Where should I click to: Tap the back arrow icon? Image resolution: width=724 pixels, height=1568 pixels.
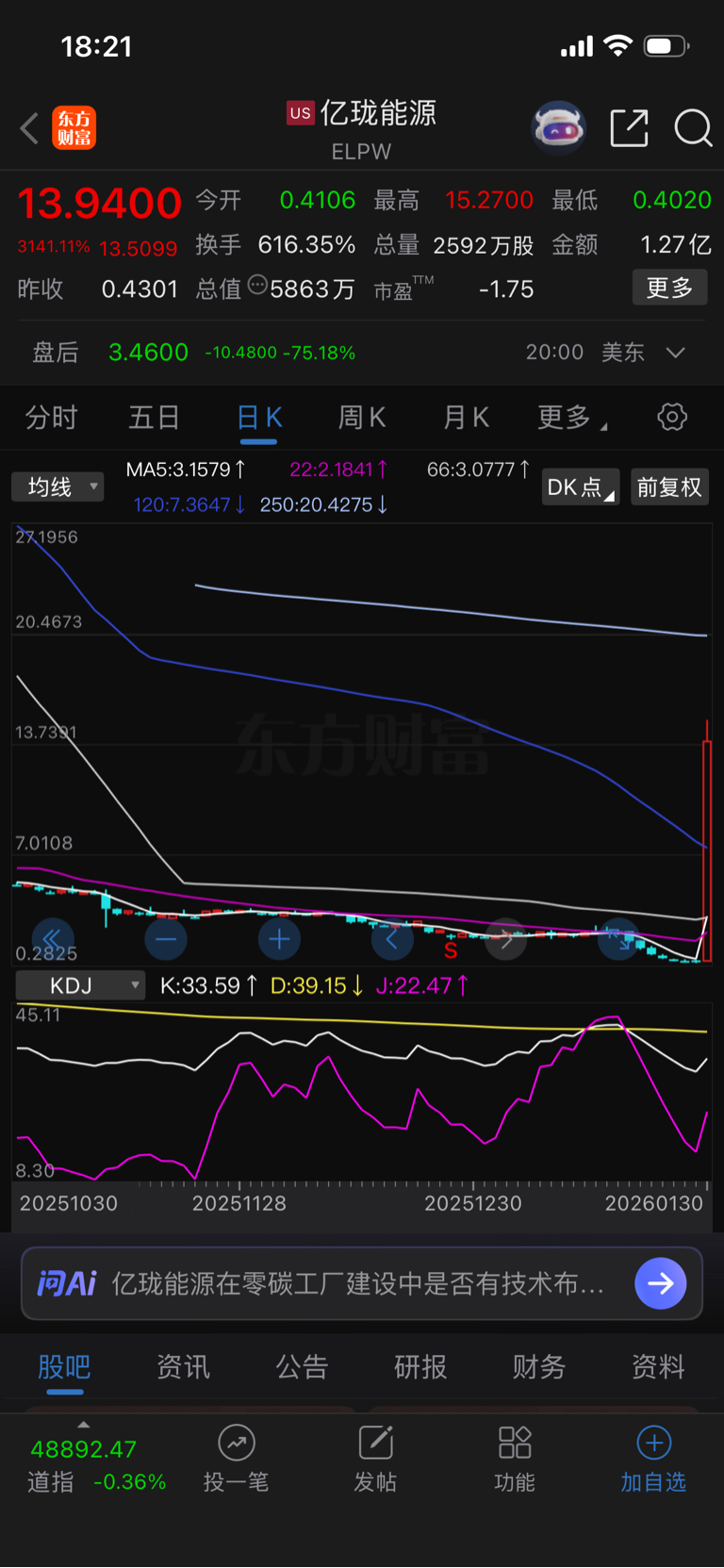[29, 128]
